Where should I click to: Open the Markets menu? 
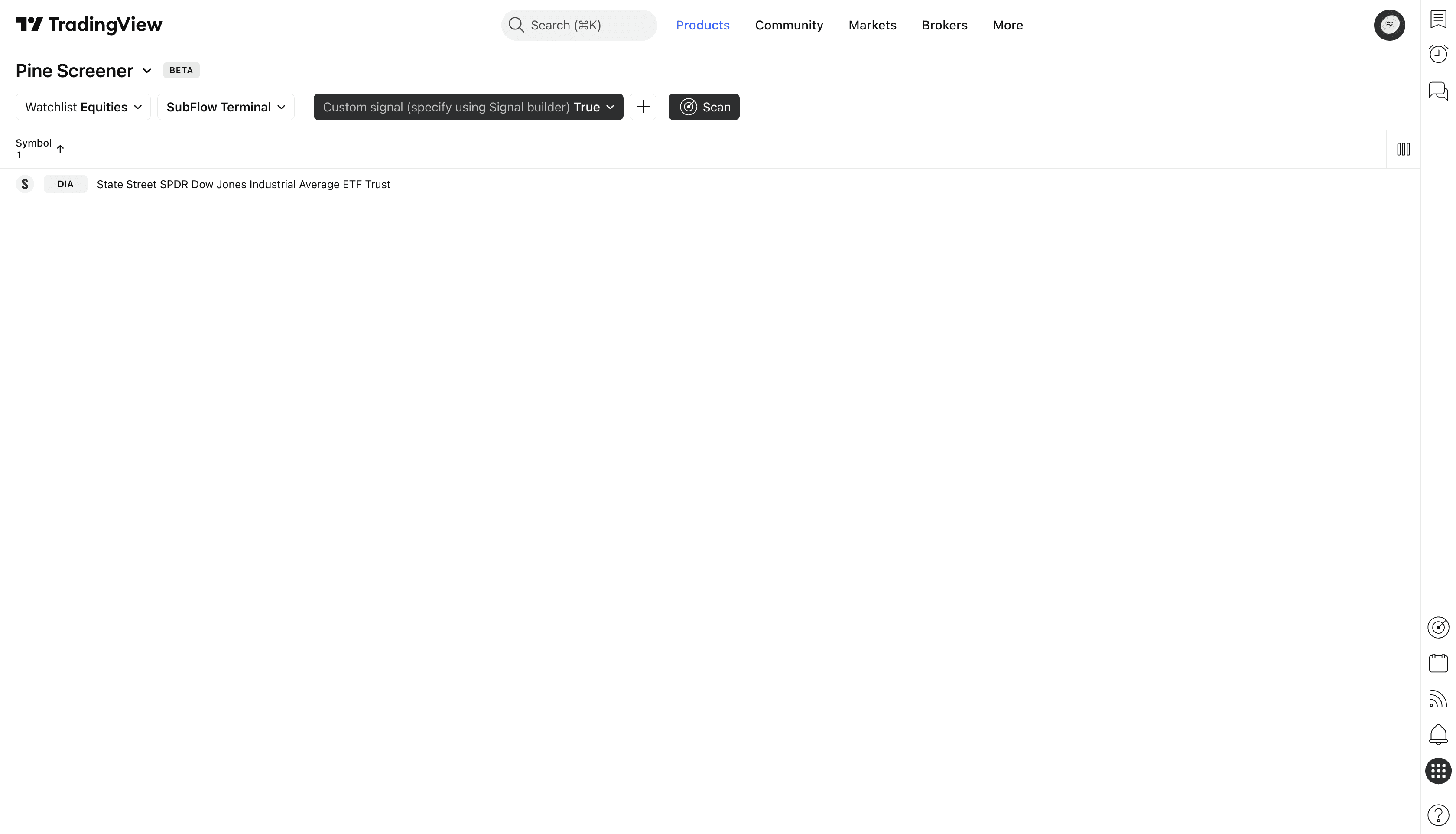(x=872, y=25)
